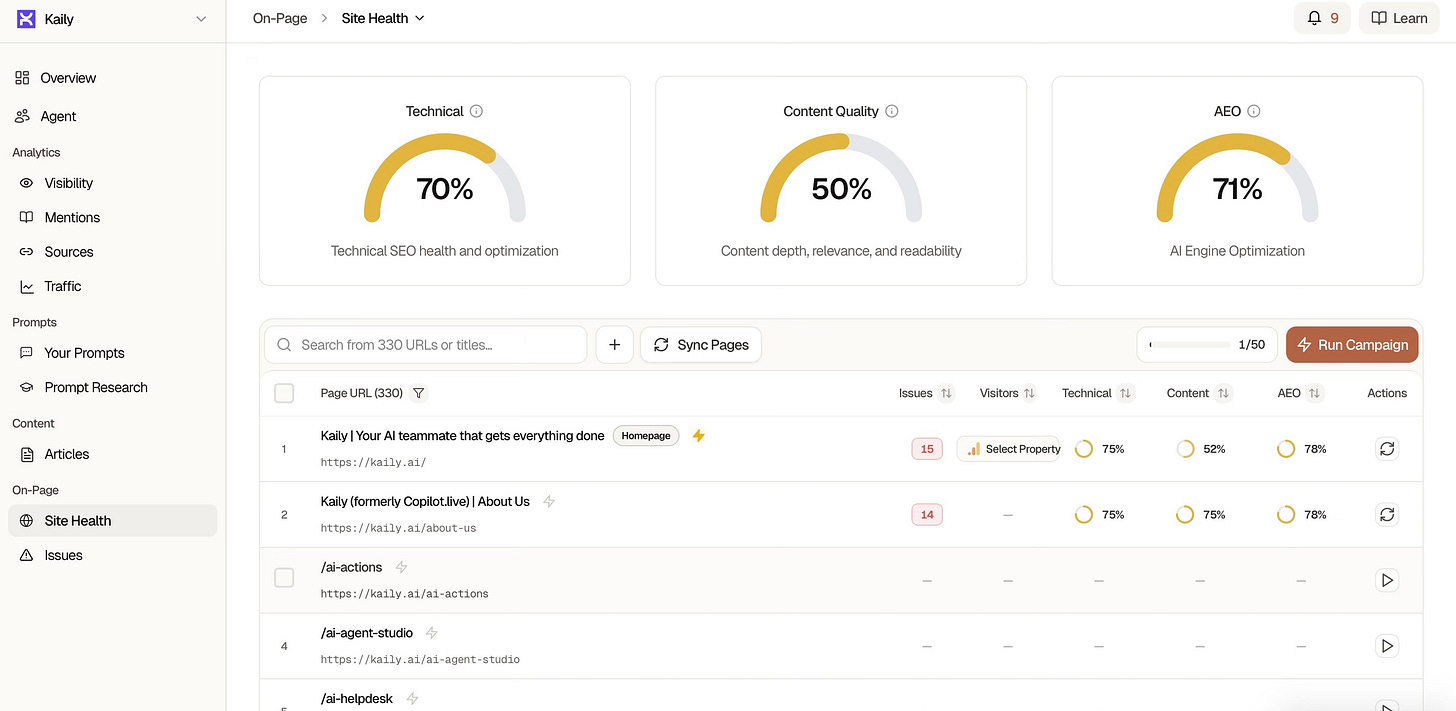The height and width of the screenshot is (711, 1456).
Task: Click the Kaily logo icon
Action: click(26, 19)
